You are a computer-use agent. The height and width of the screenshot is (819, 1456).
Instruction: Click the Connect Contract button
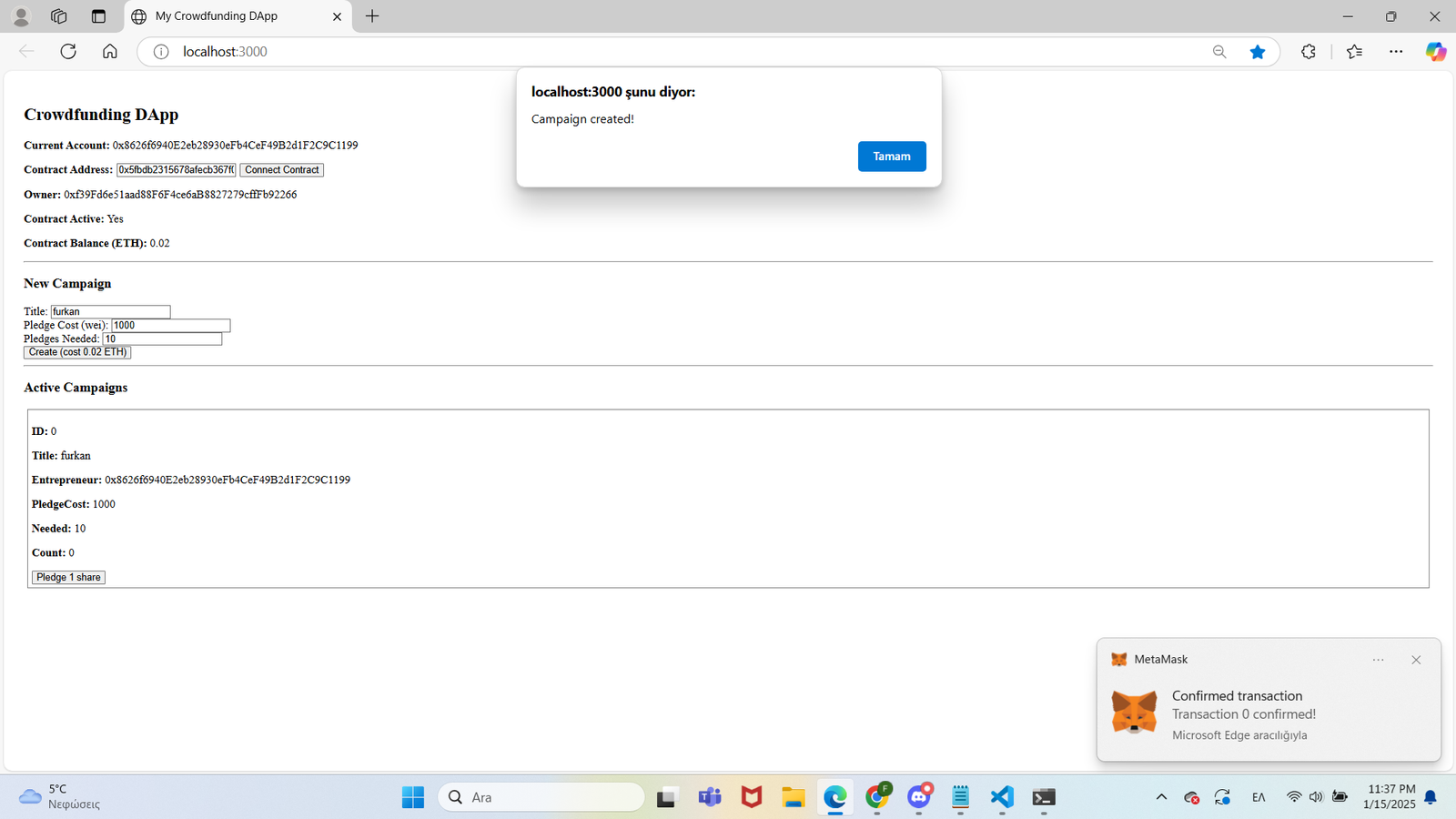click(x=281, y=170)
